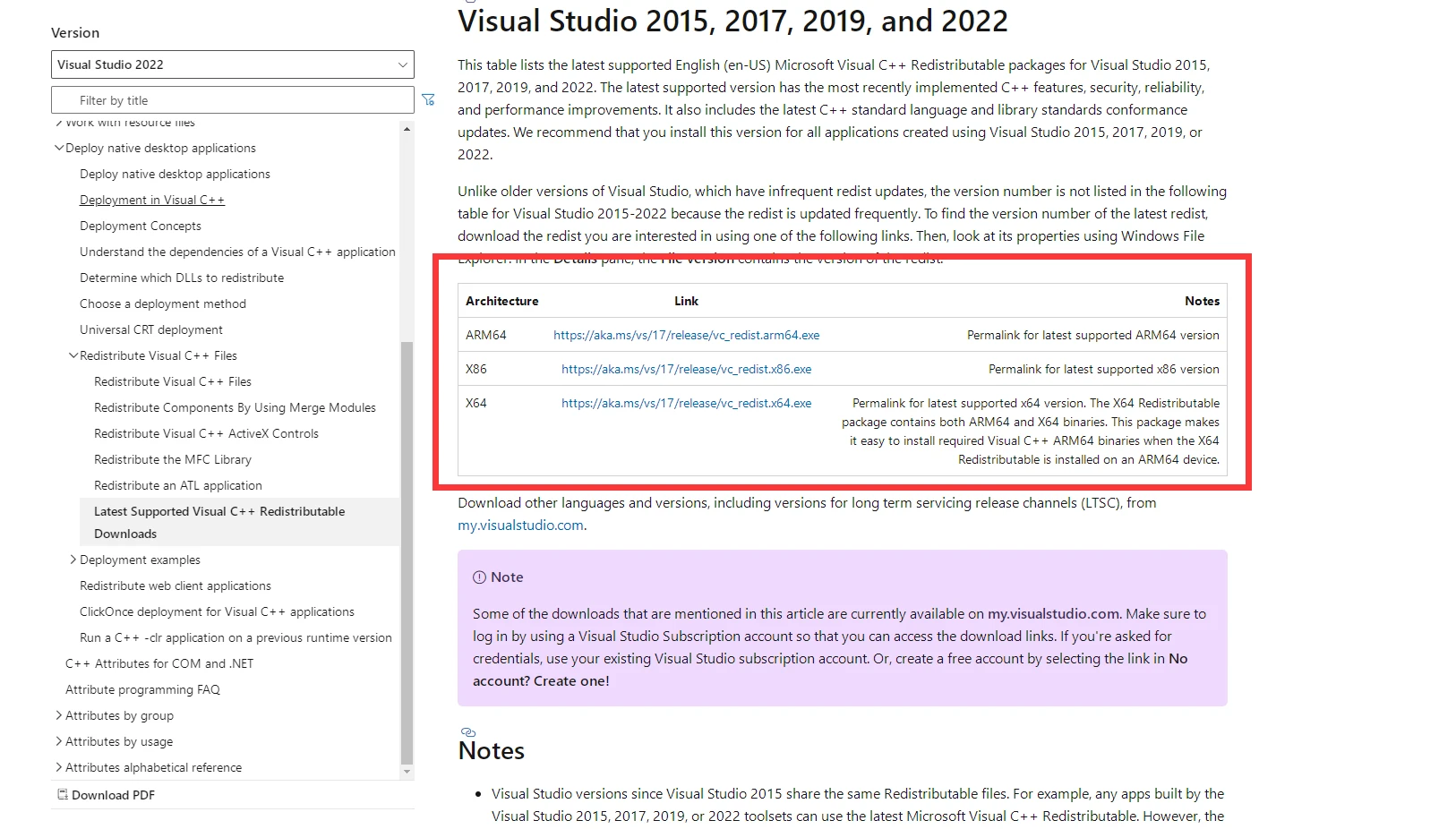Click the sidebar scrollbar down arrow

407,771
